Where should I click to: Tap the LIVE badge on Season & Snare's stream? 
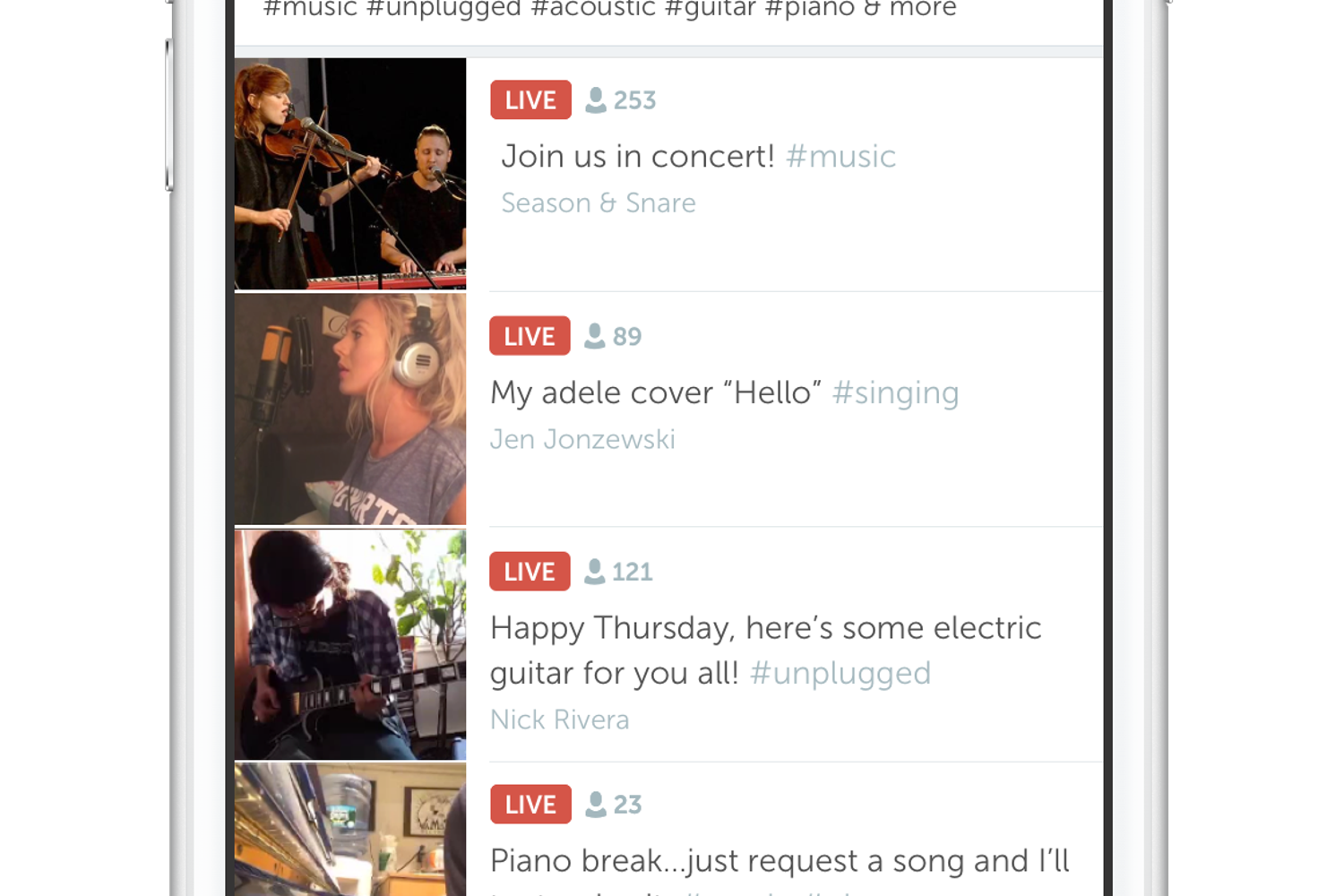coord(530,99)
